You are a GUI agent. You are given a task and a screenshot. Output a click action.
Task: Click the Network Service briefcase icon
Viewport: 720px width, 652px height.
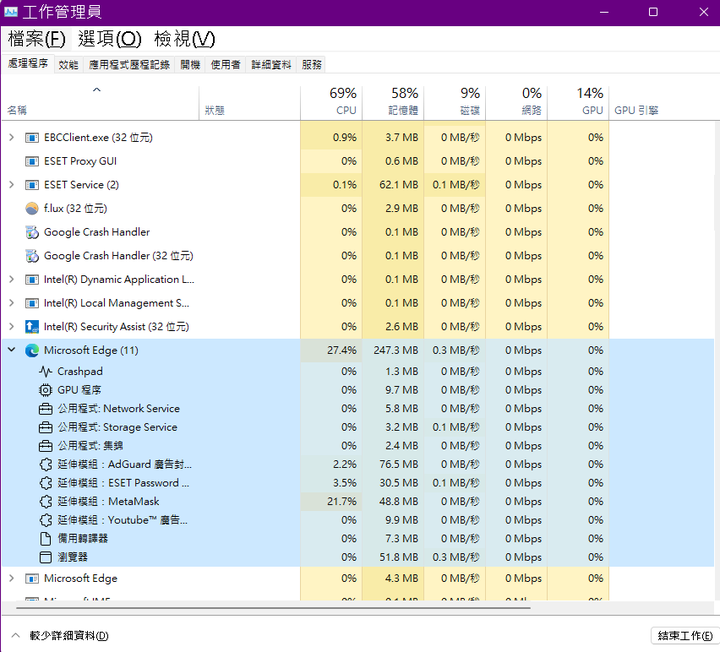45,409
